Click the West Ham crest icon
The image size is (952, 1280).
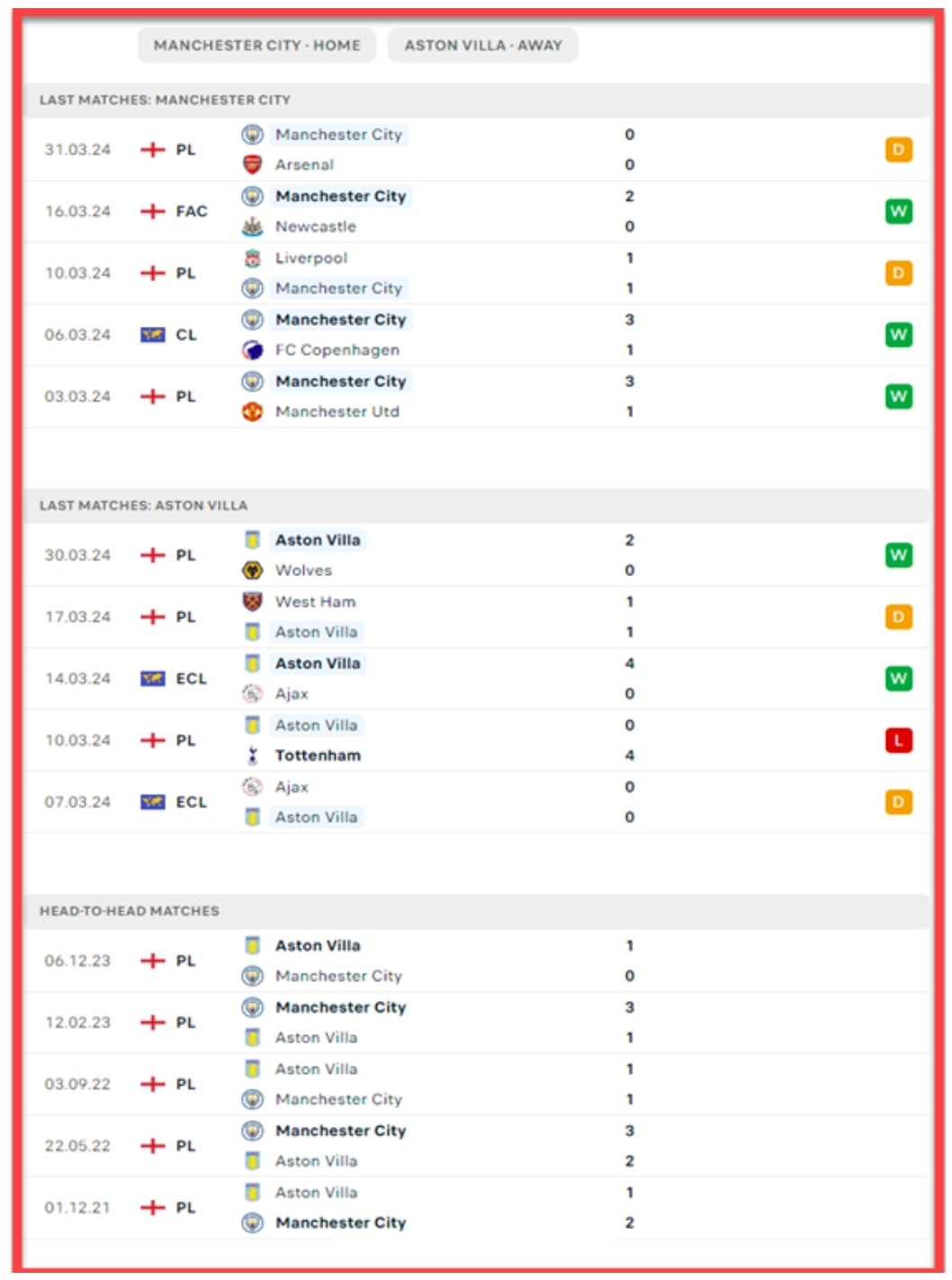[x=253, y=601]
